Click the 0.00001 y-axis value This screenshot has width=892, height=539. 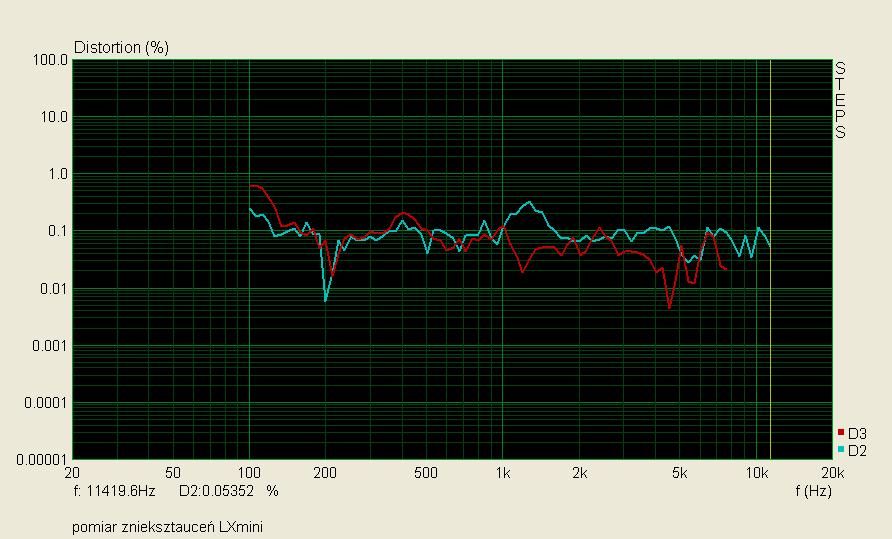(x=42, y=459)
